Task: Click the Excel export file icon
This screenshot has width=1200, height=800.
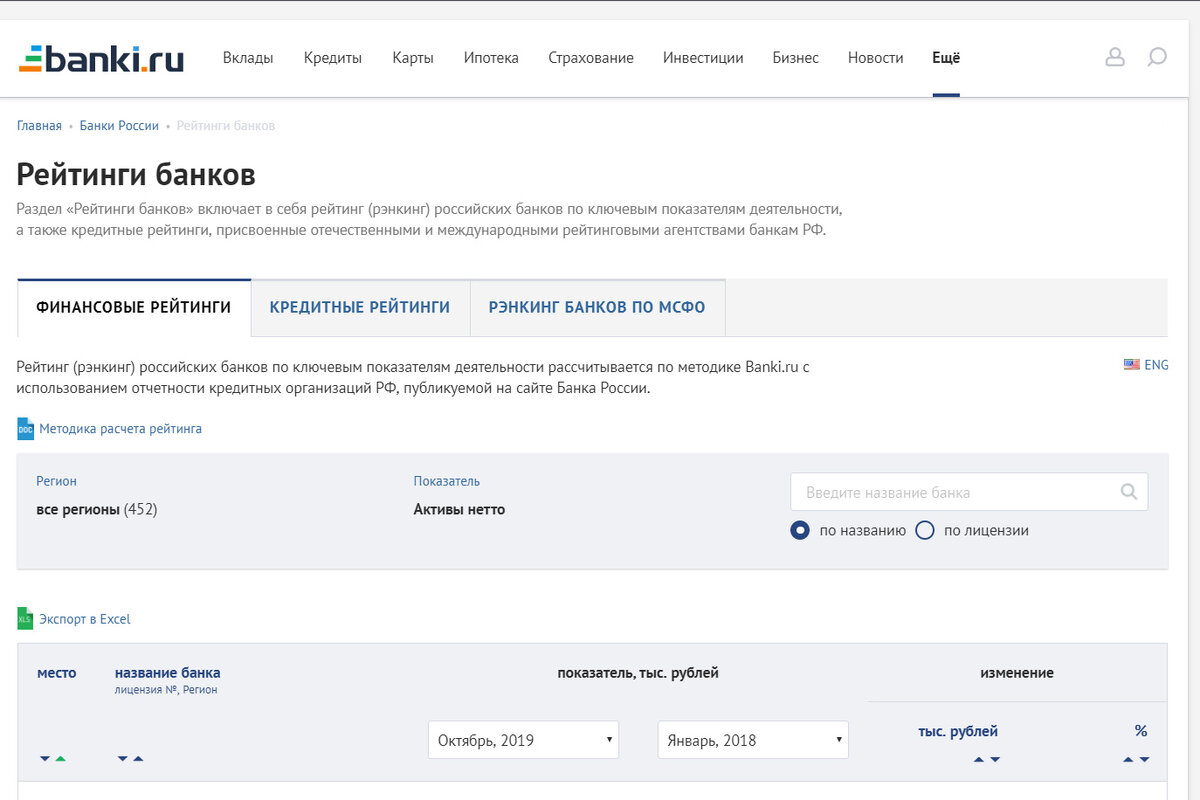Action: pos(25,619)
